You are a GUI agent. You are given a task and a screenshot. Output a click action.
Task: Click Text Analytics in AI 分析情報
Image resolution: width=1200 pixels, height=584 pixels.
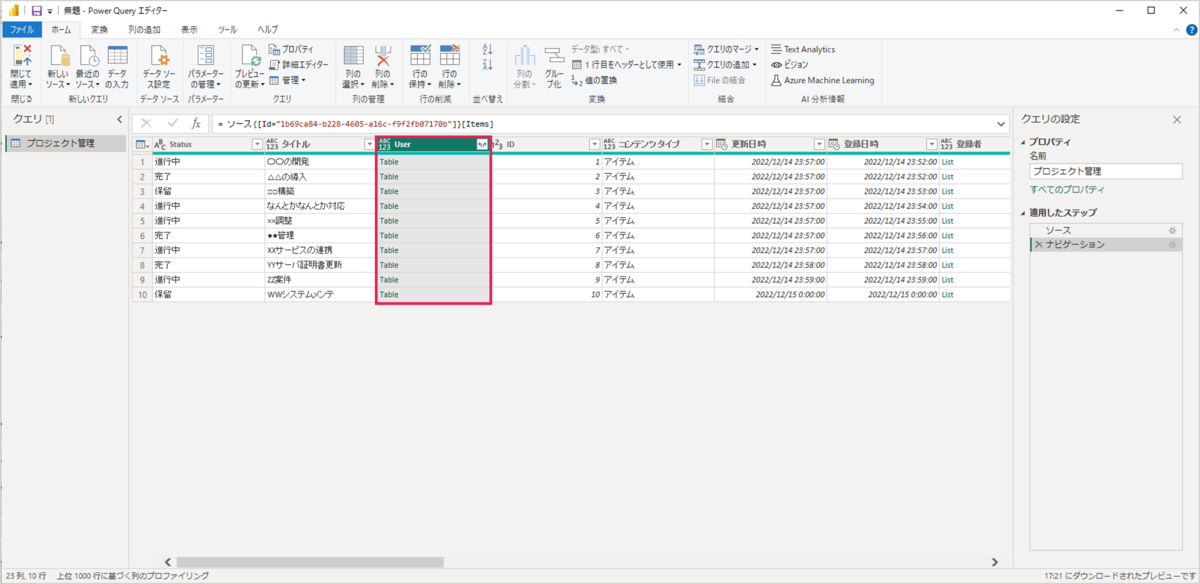coord(802,49)
